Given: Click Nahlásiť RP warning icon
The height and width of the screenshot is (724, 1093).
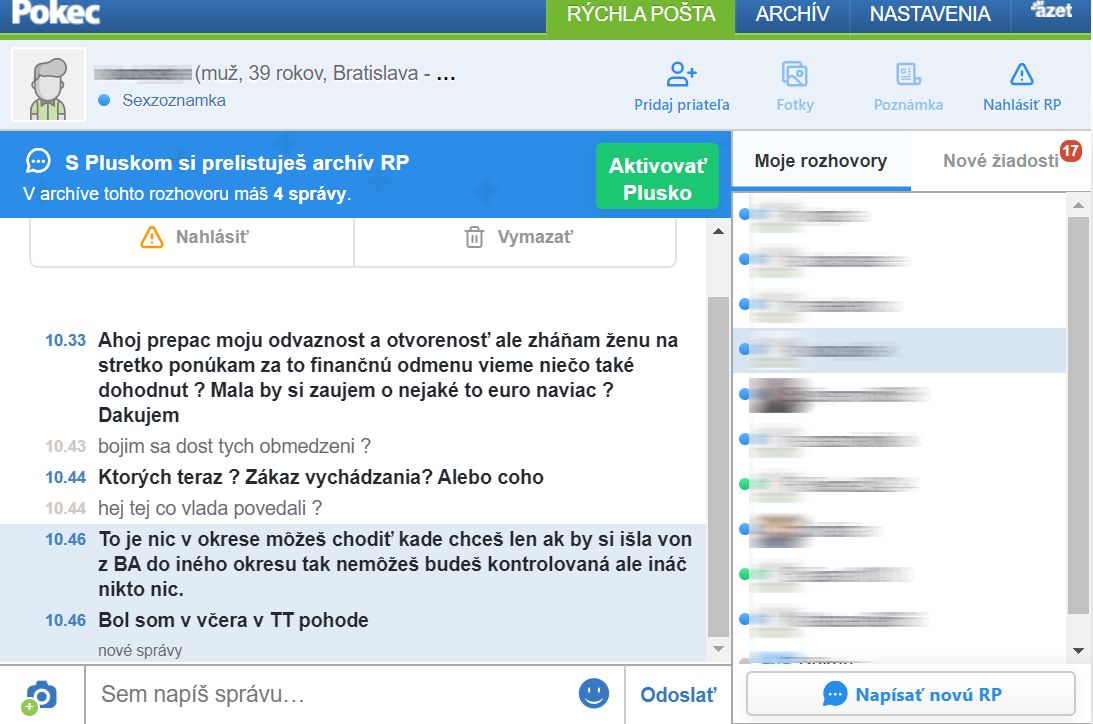Looking at the screenshot, I should (1022, 87).
